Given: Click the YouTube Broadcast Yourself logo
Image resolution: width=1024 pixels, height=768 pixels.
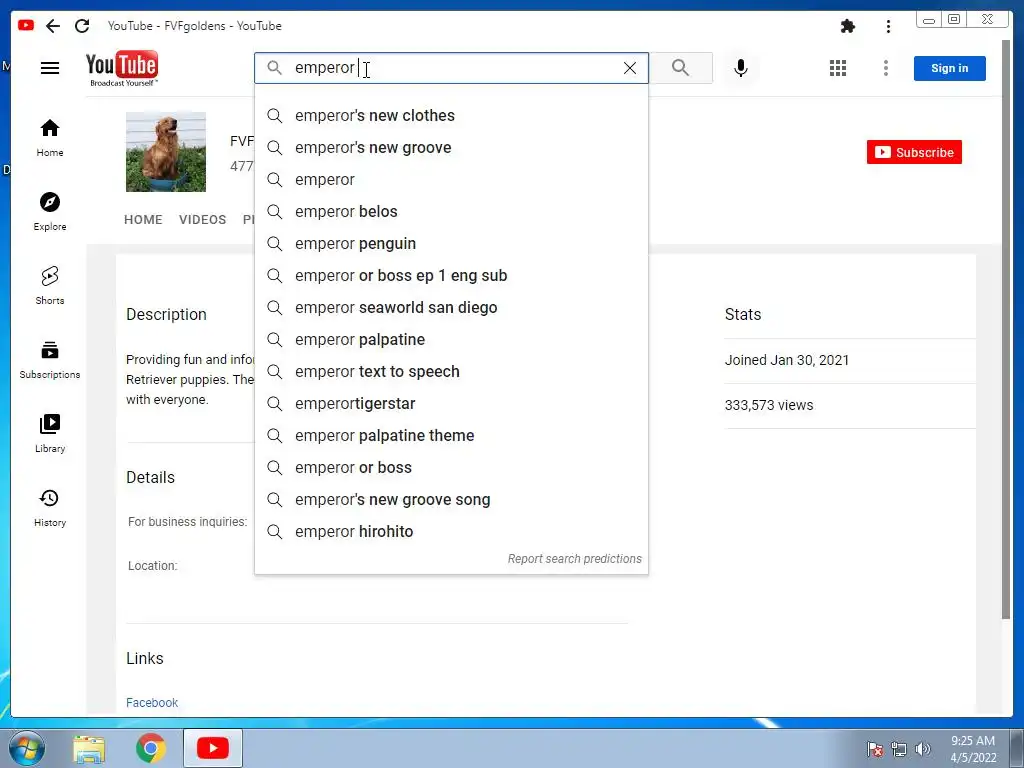Looking at the screenshot, I should pos(122,68).
